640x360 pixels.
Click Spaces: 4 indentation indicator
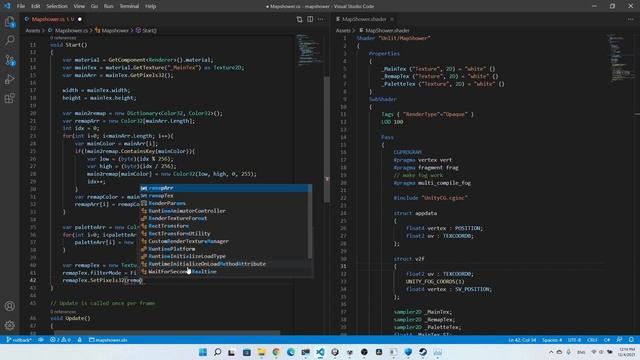click(x=552, y=340)
